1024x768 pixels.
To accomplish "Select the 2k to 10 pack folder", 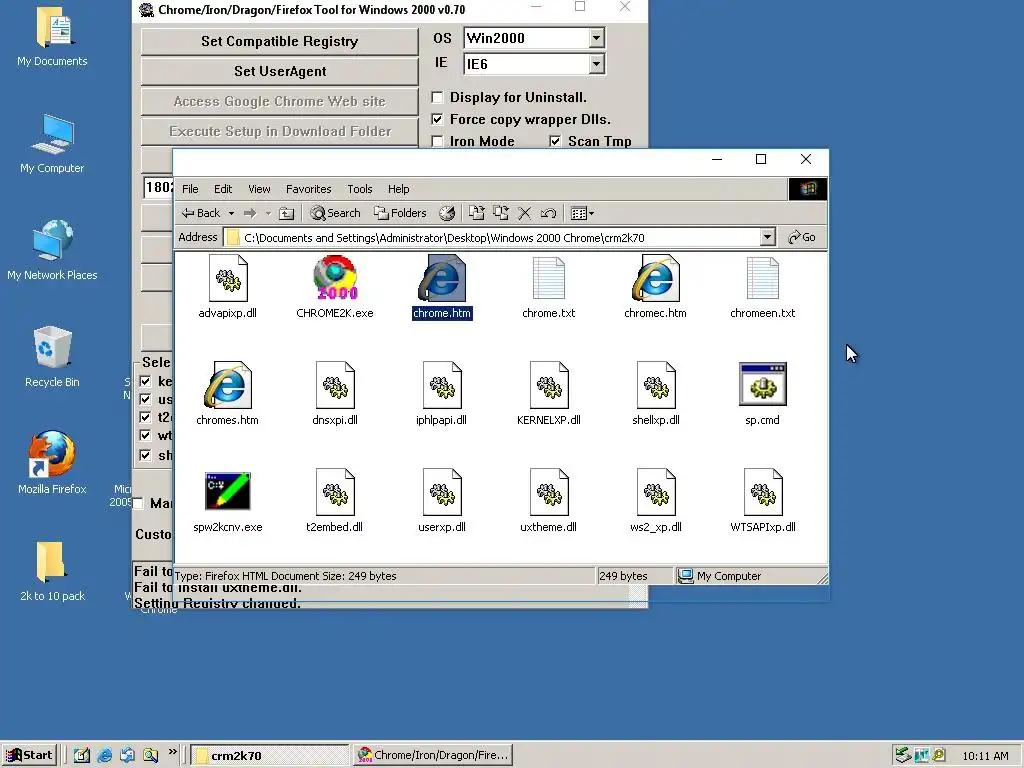I will (52, 569).
